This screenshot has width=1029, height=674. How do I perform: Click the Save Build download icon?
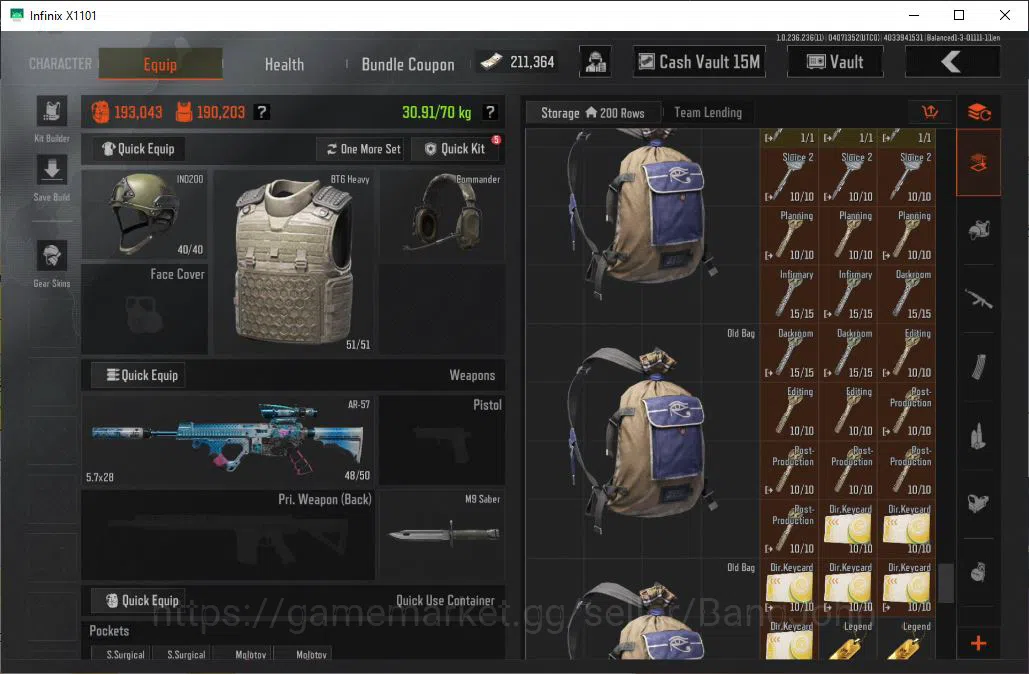52,171
